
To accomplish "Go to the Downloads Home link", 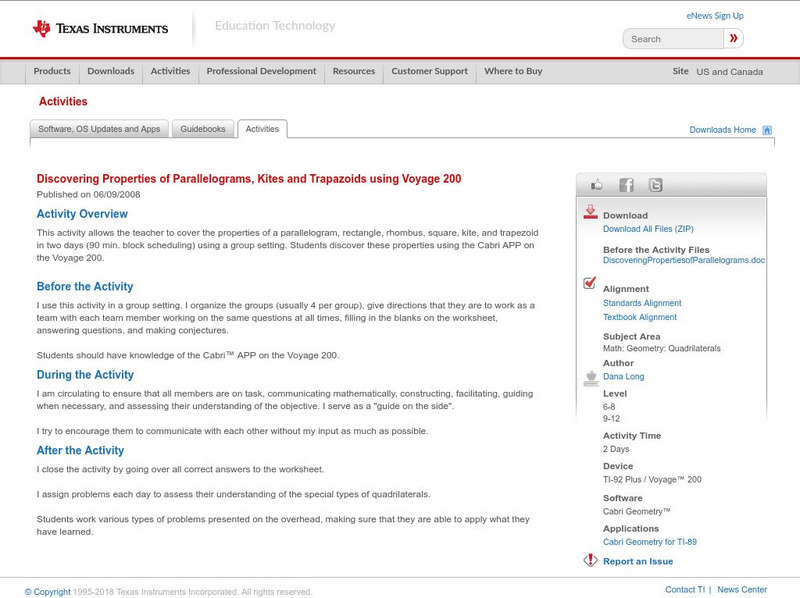I will [722, 130].
